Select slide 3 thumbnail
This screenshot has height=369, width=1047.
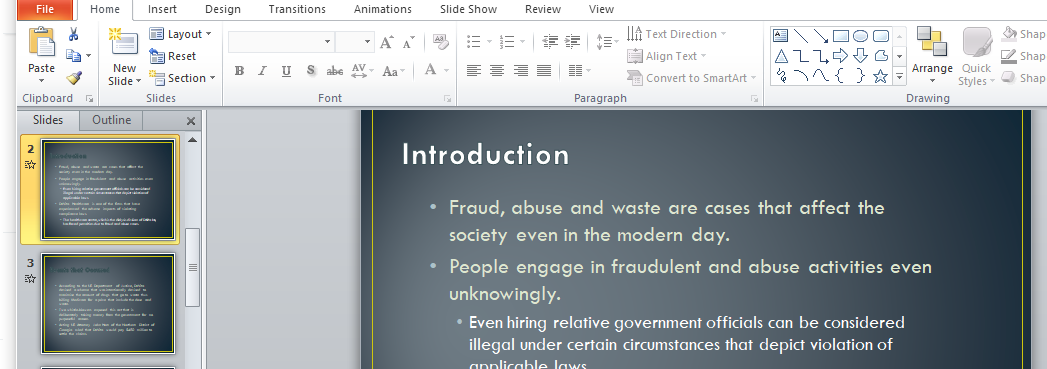[108, 303]
